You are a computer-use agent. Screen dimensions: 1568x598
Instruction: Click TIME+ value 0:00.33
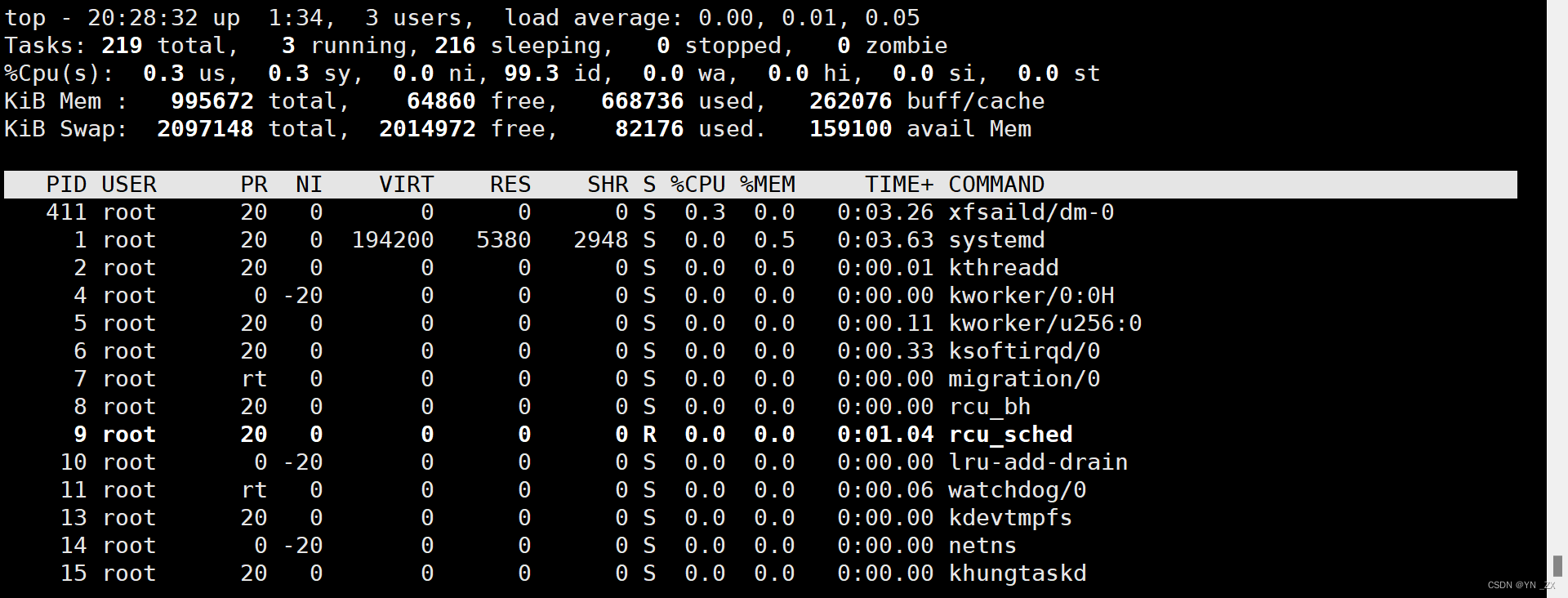click(x=885, y=351)
